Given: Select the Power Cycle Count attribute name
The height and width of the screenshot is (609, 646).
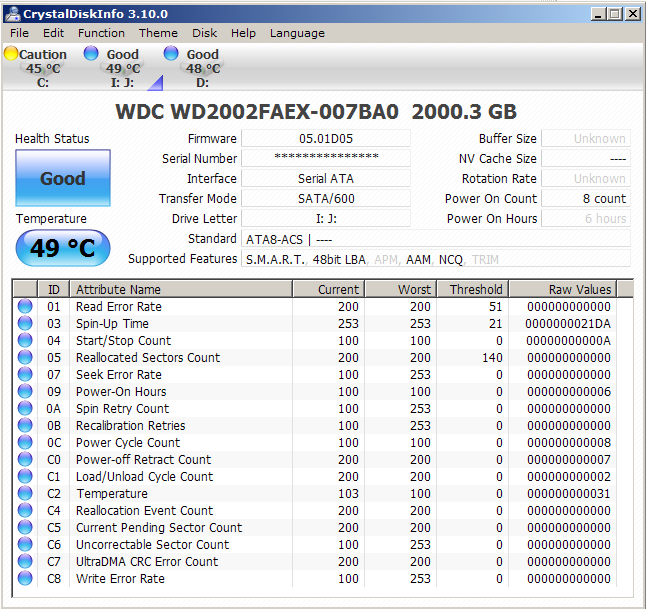Looking at the screenshot, I should 128,443.
